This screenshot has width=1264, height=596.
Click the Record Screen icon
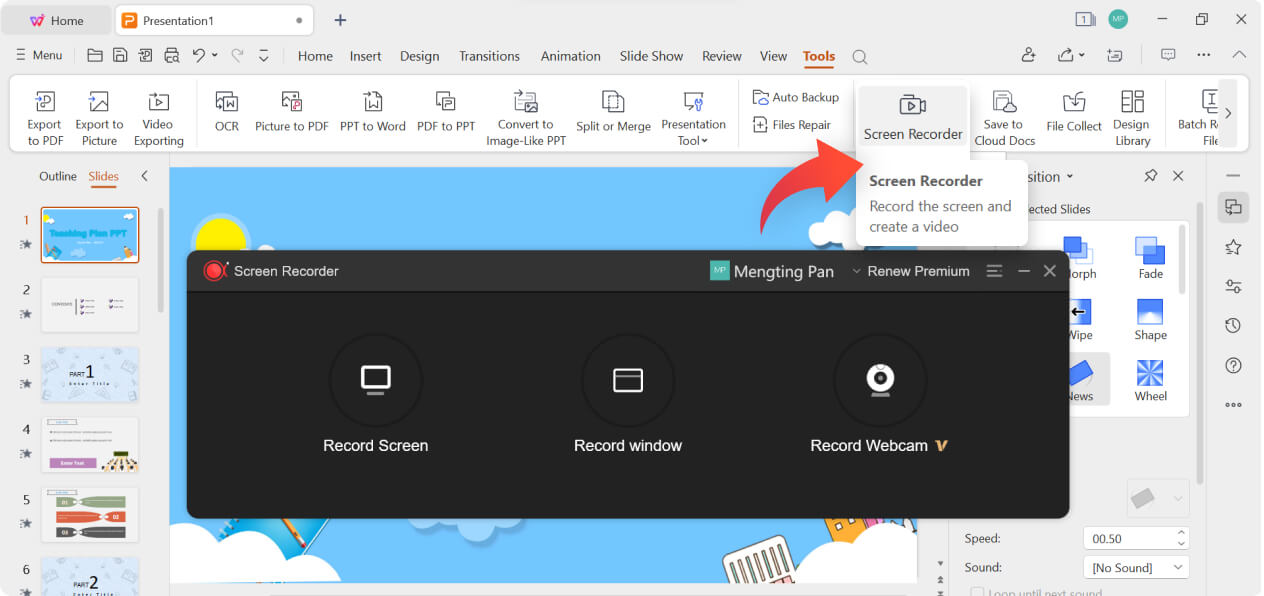coord(375,380)
